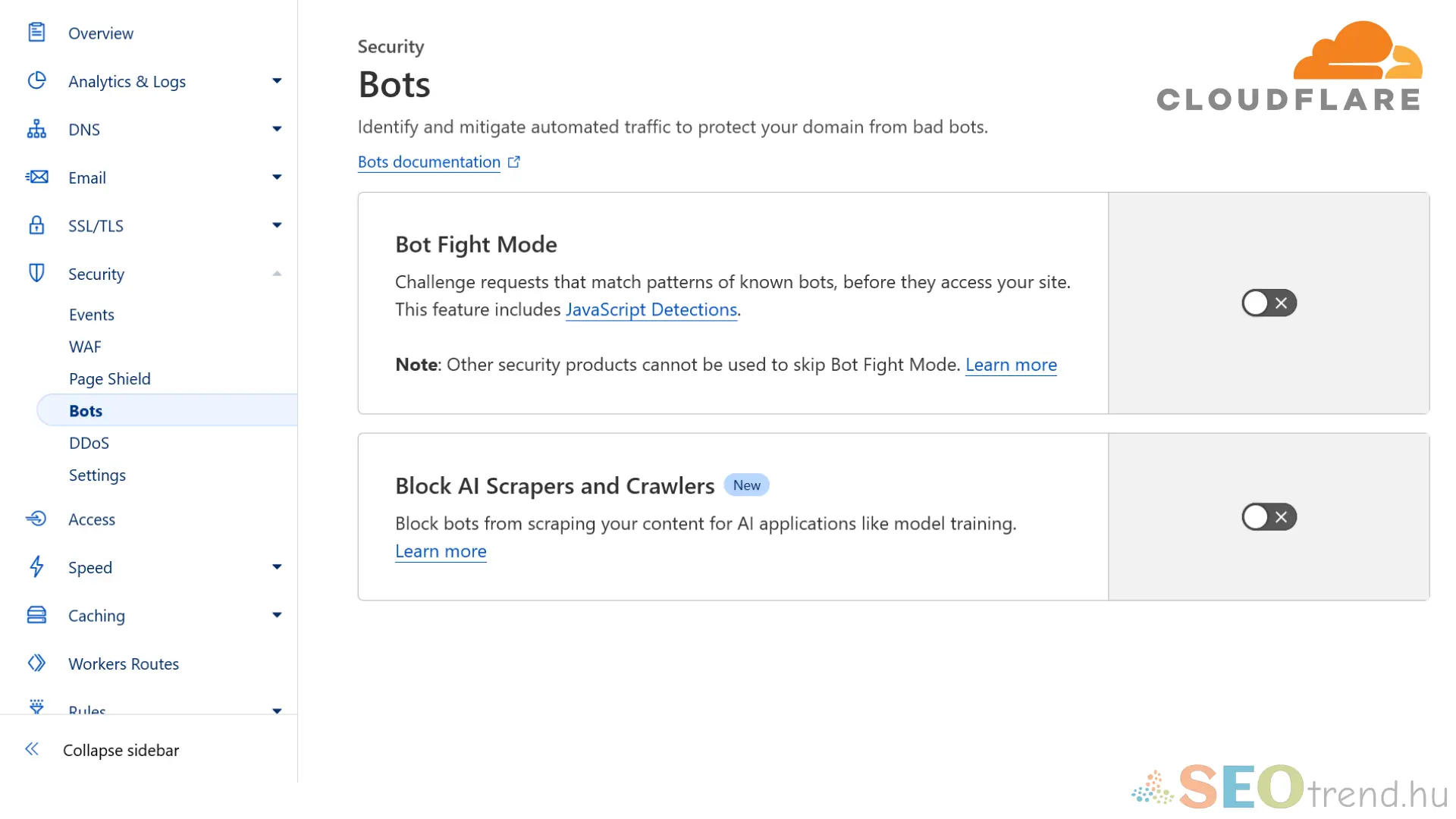The height and width of the screenshot is (819, 1456).
Task: Open the Bots documentation link
Action: pyautogui.click(x=428, y=162)
